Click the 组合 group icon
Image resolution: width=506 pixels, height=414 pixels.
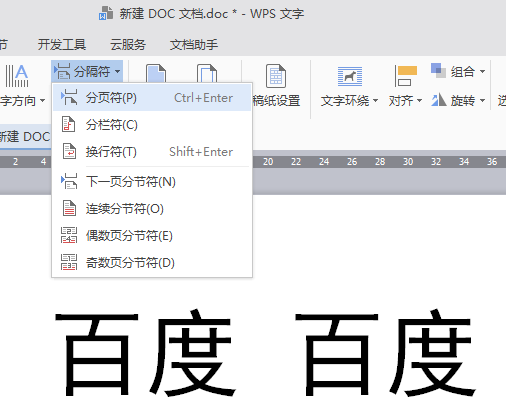pyautogui.click(x=438, y=71)
